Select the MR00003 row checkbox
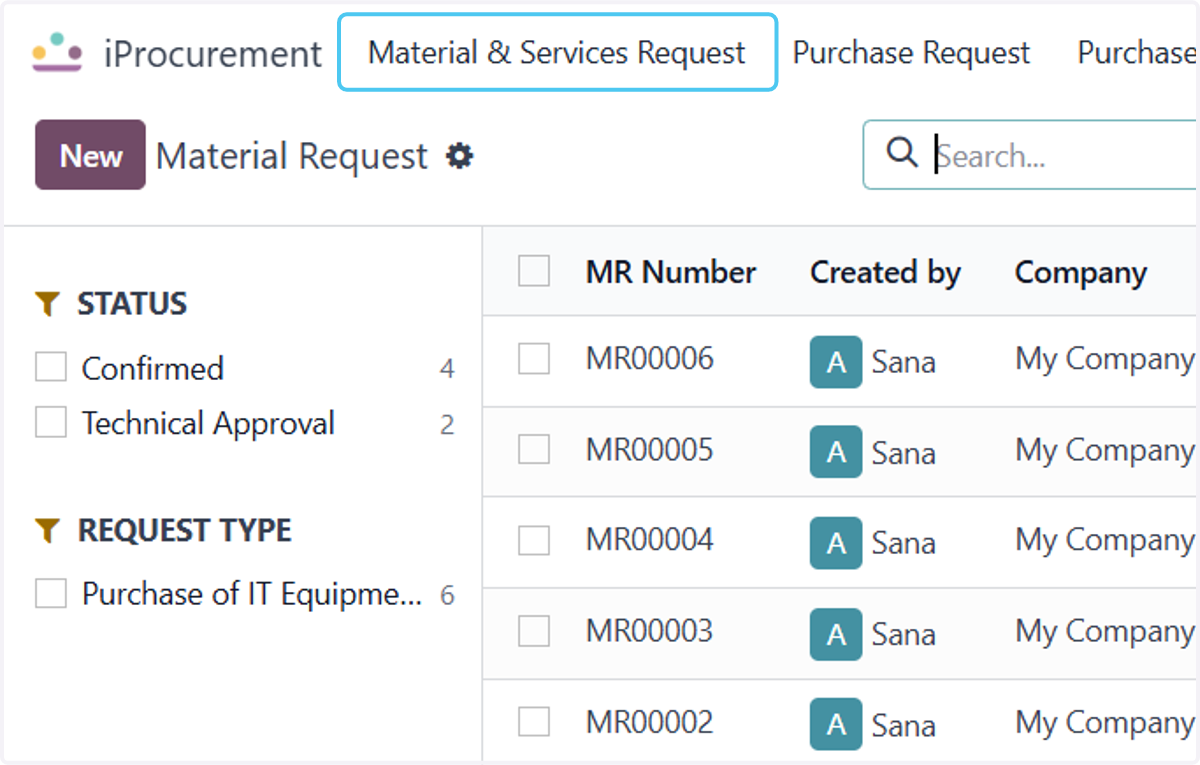 coord(534,631)
